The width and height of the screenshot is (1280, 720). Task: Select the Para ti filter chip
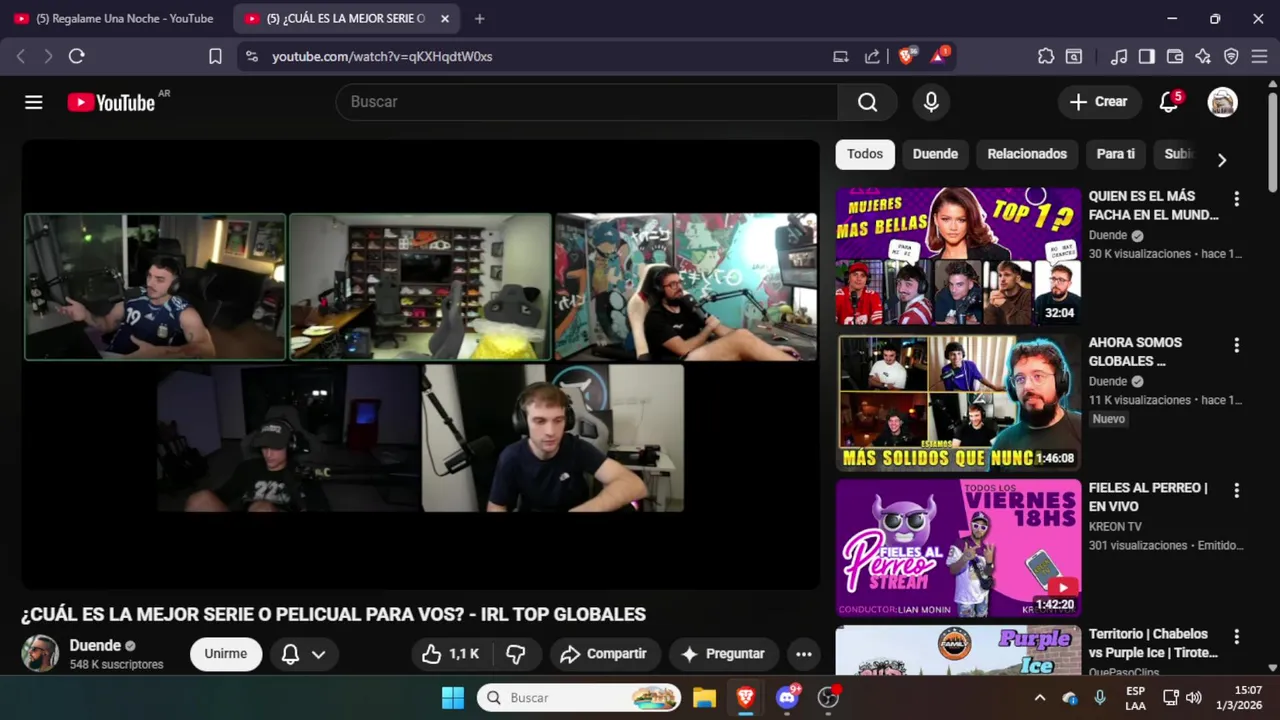coord(1115,154)
